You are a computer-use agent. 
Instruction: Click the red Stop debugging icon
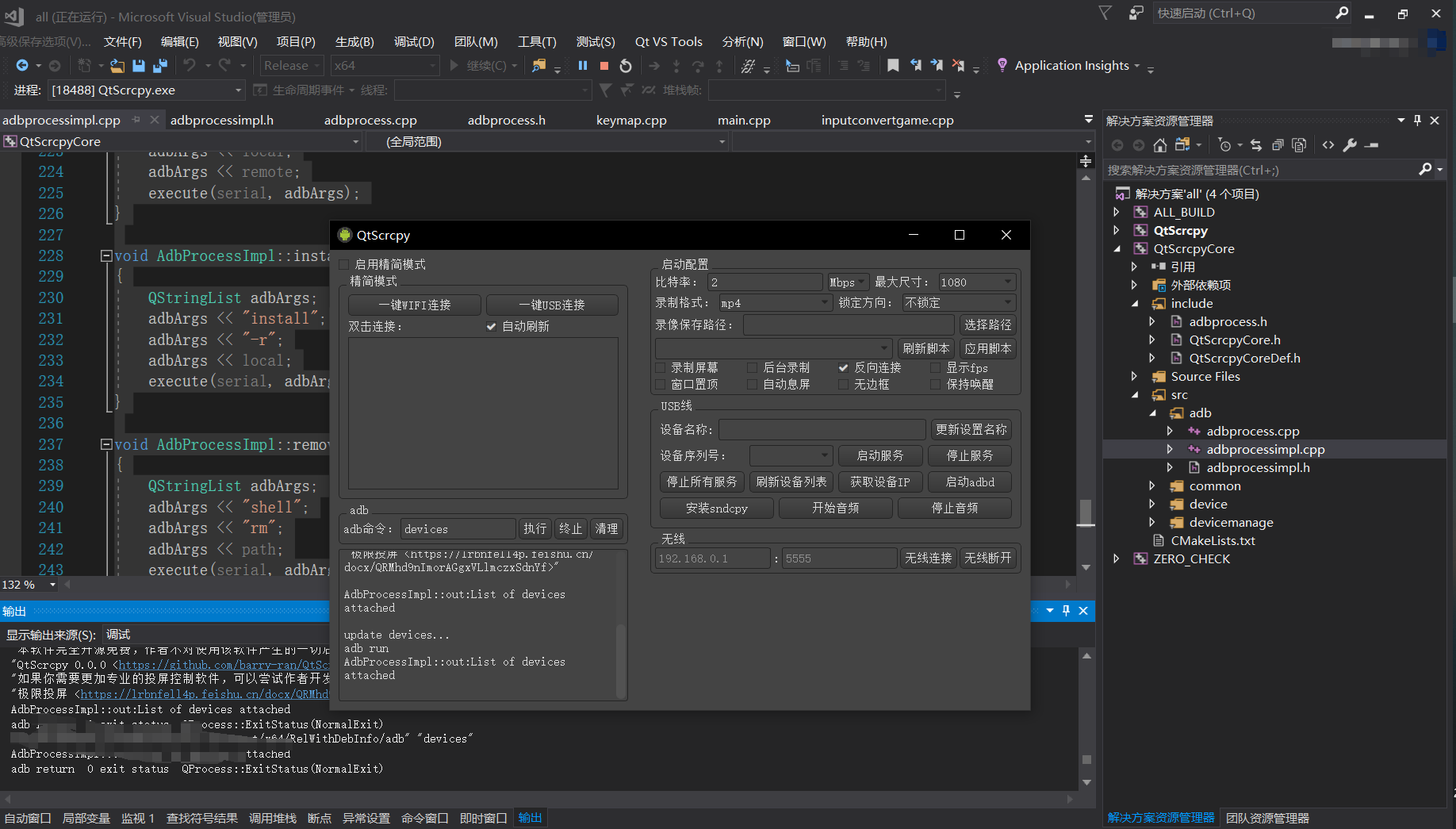(x=604, y=66)
